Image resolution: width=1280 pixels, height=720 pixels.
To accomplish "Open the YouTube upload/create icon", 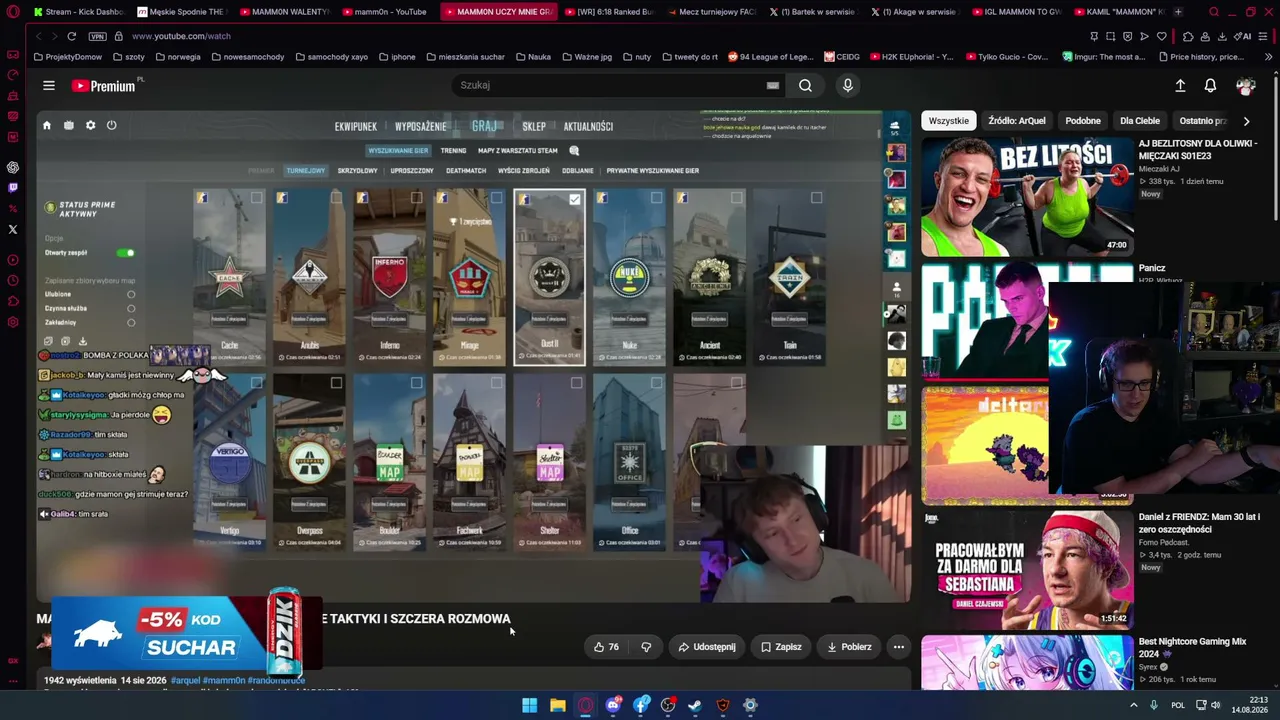I will pos(1180,86).
